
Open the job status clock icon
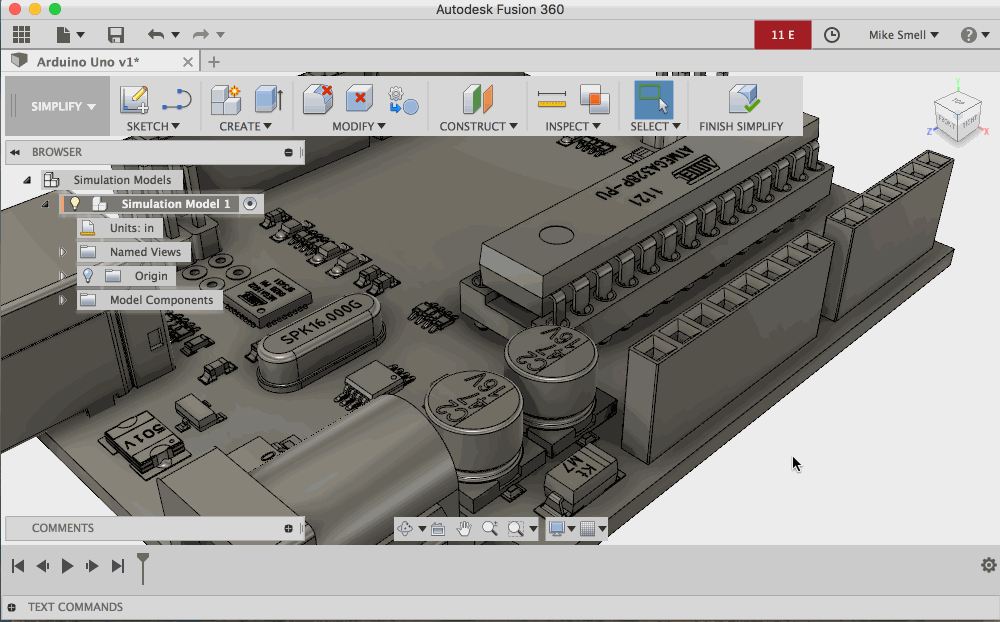(832, 35)
